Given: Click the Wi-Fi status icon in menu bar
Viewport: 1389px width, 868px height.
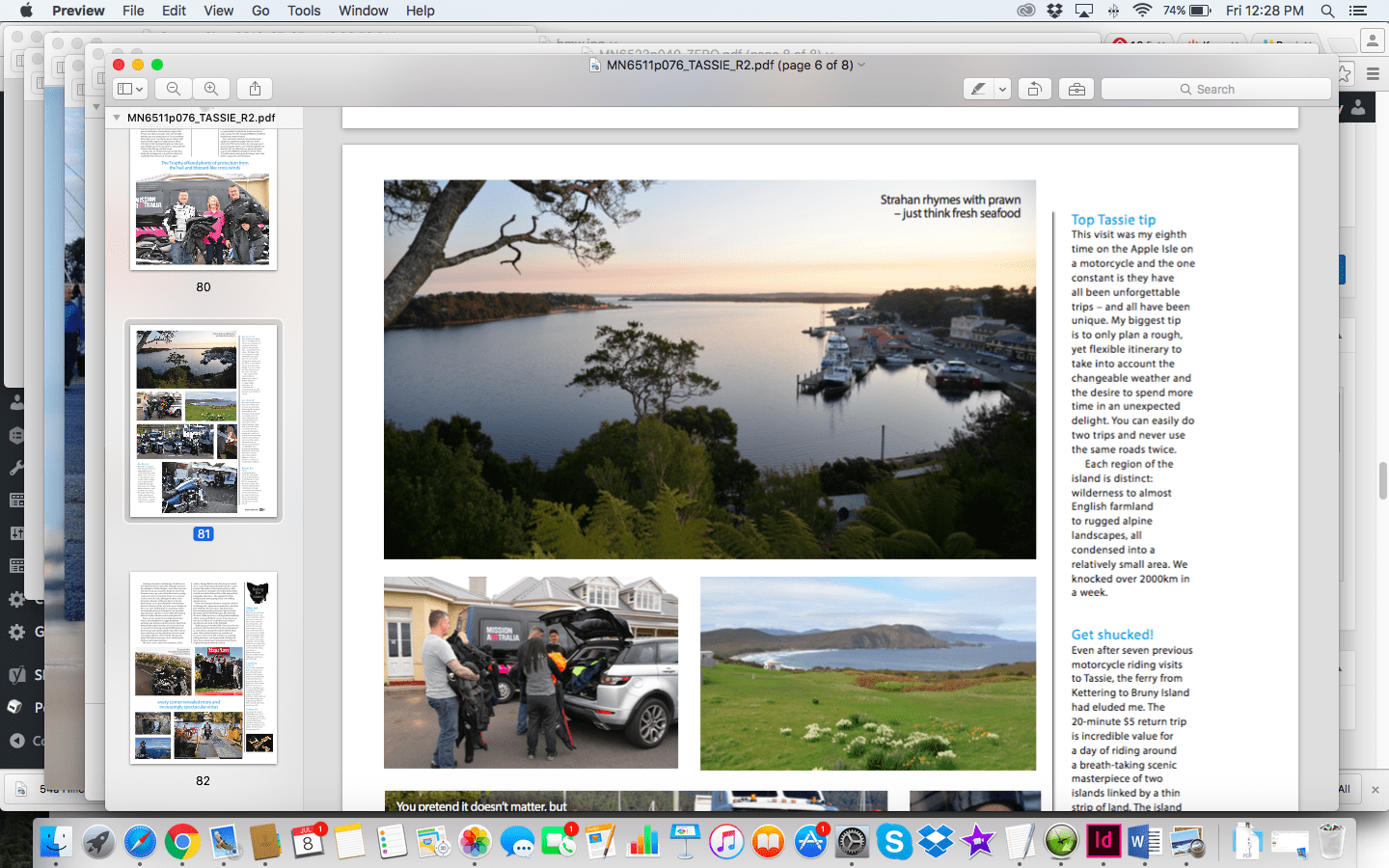Looking at the screenshot, I should tap(1142, 11).
